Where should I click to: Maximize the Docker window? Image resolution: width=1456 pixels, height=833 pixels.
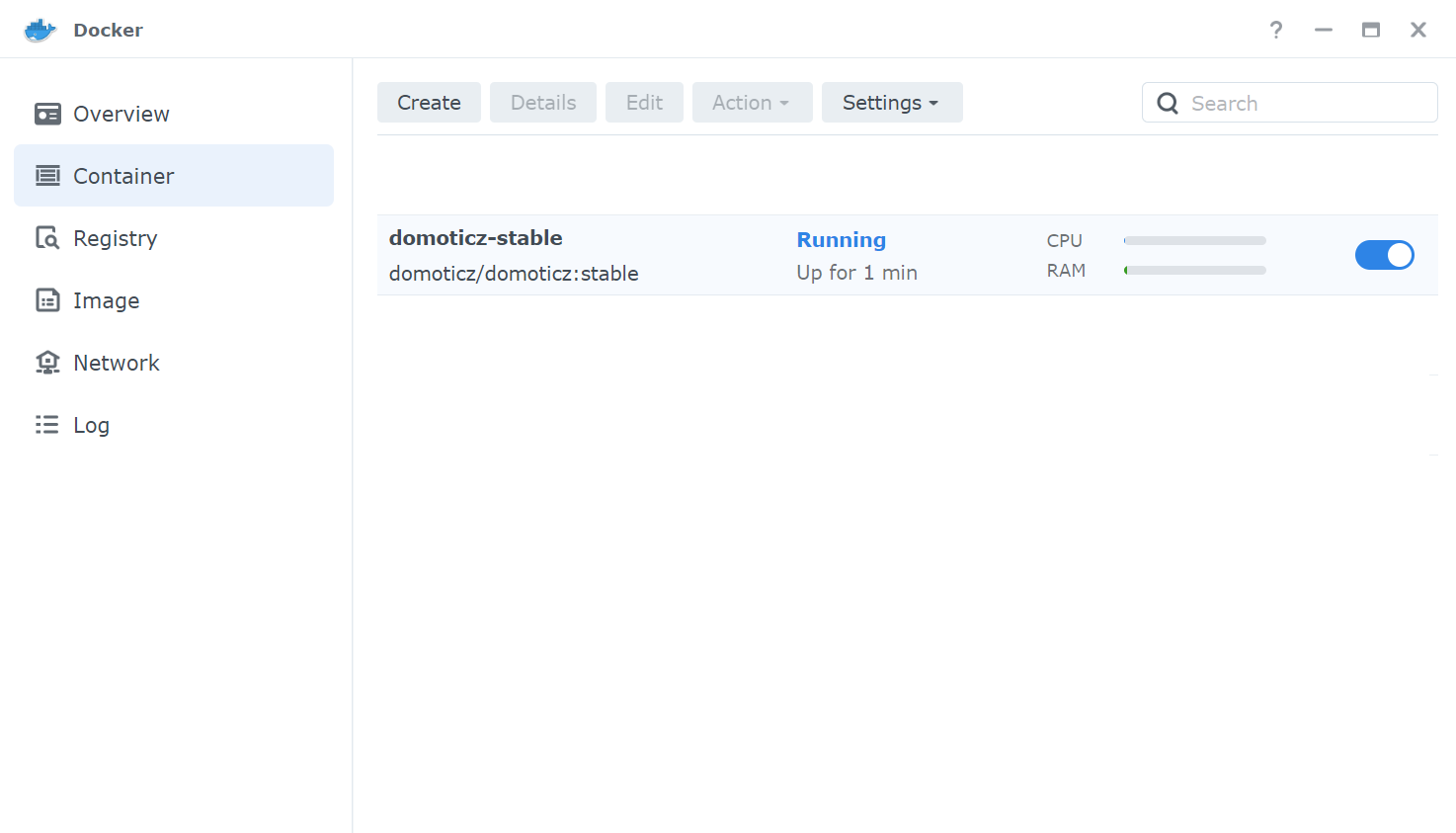point(1371,30)
